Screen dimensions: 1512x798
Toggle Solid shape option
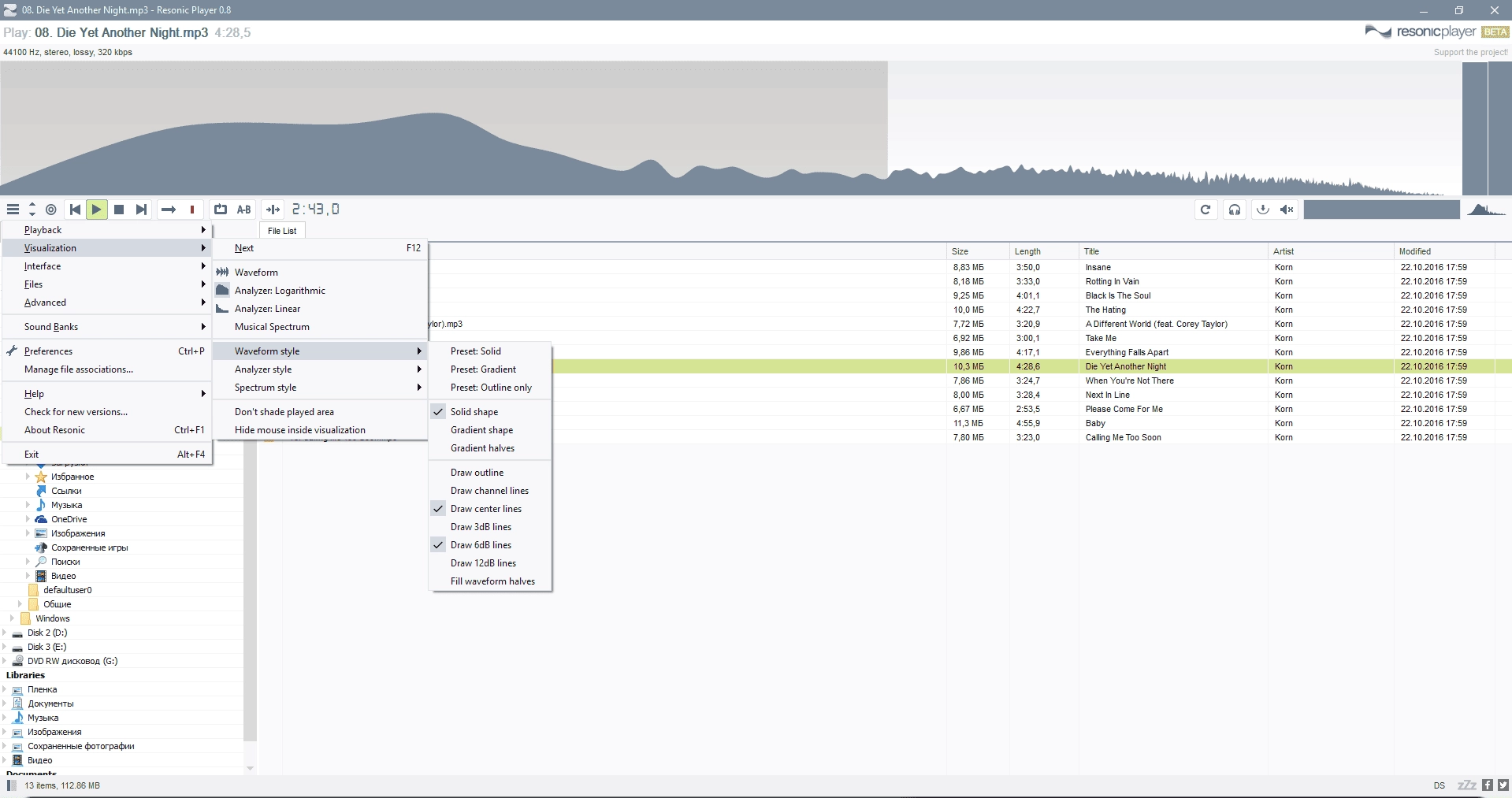[x=490, y=412]
